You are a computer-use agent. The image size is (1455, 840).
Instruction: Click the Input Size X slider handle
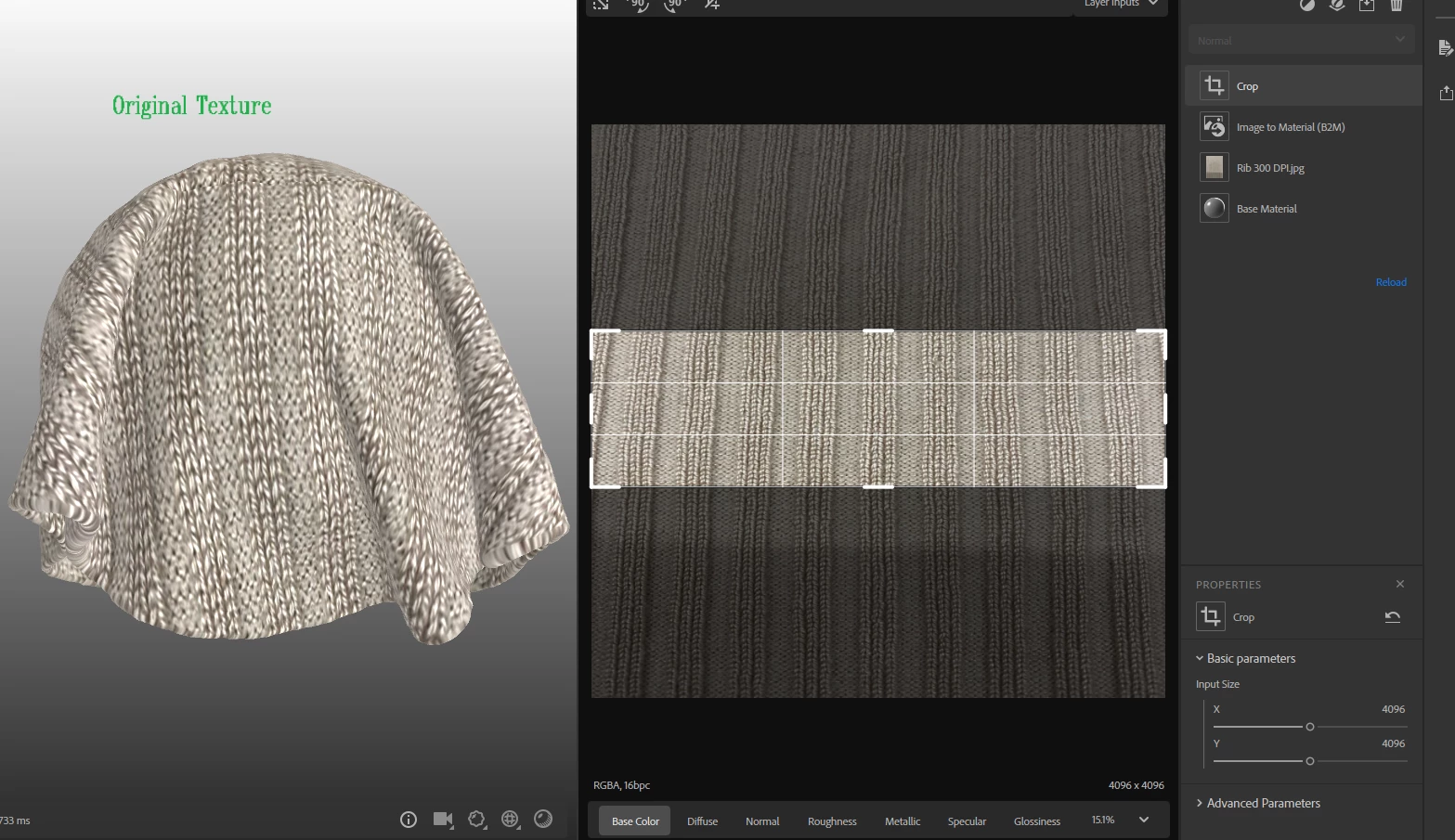1310,727
